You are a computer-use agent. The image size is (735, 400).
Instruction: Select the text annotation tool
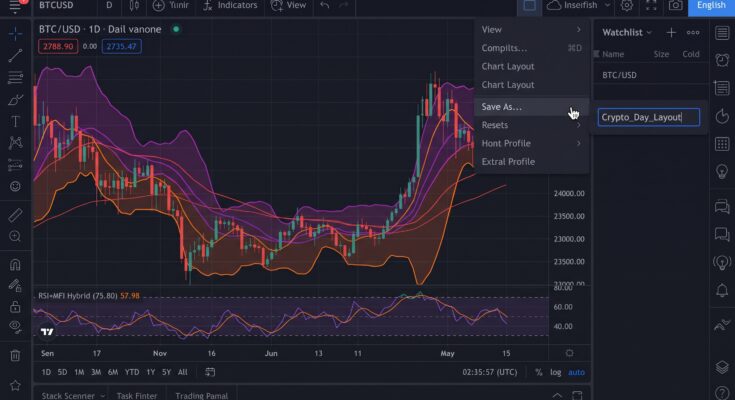click(x=15, y=121)
